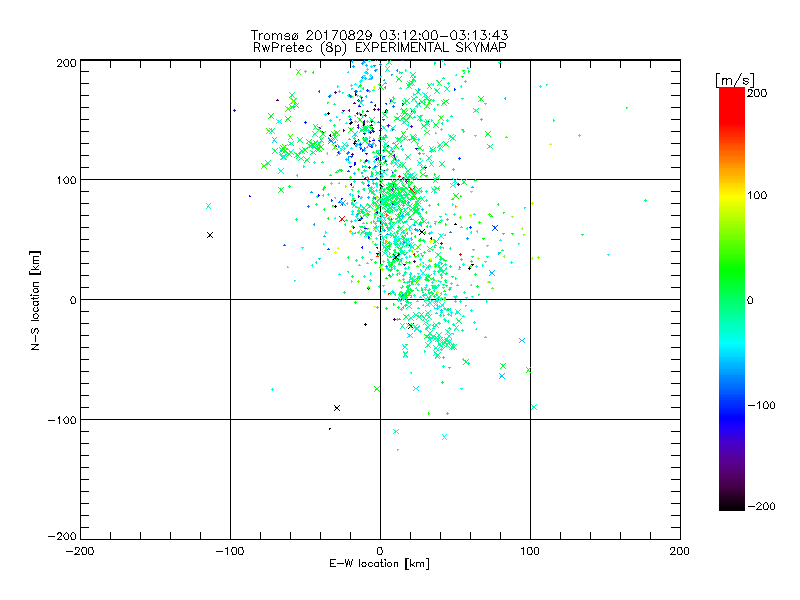Click the 'RwPretec (8p) EXPERIMENTAL SKYMAP' subtitle
The width and height of the screenshot is (800, 600).
380,48
